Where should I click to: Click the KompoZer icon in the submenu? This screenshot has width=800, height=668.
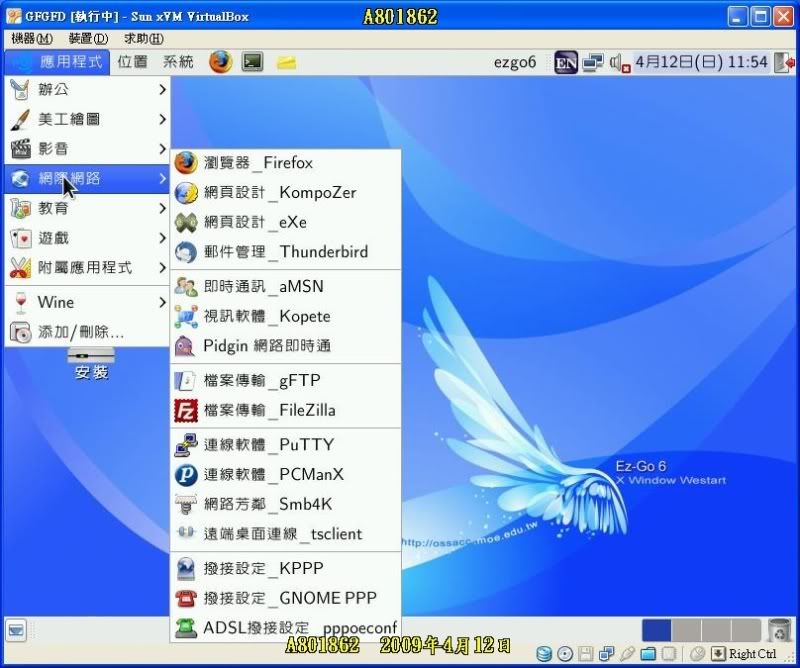[x=186, y=193]
